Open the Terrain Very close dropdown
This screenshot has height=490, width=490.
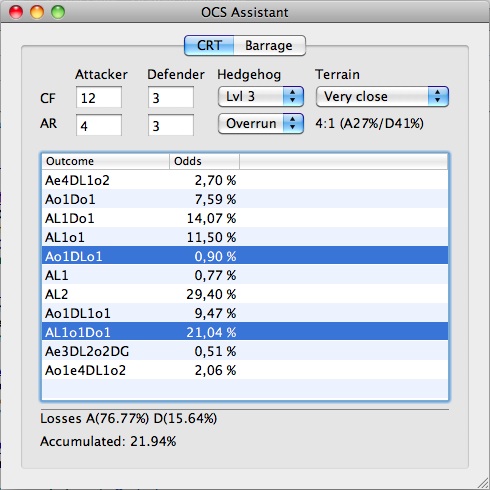[x=382, y=97]
